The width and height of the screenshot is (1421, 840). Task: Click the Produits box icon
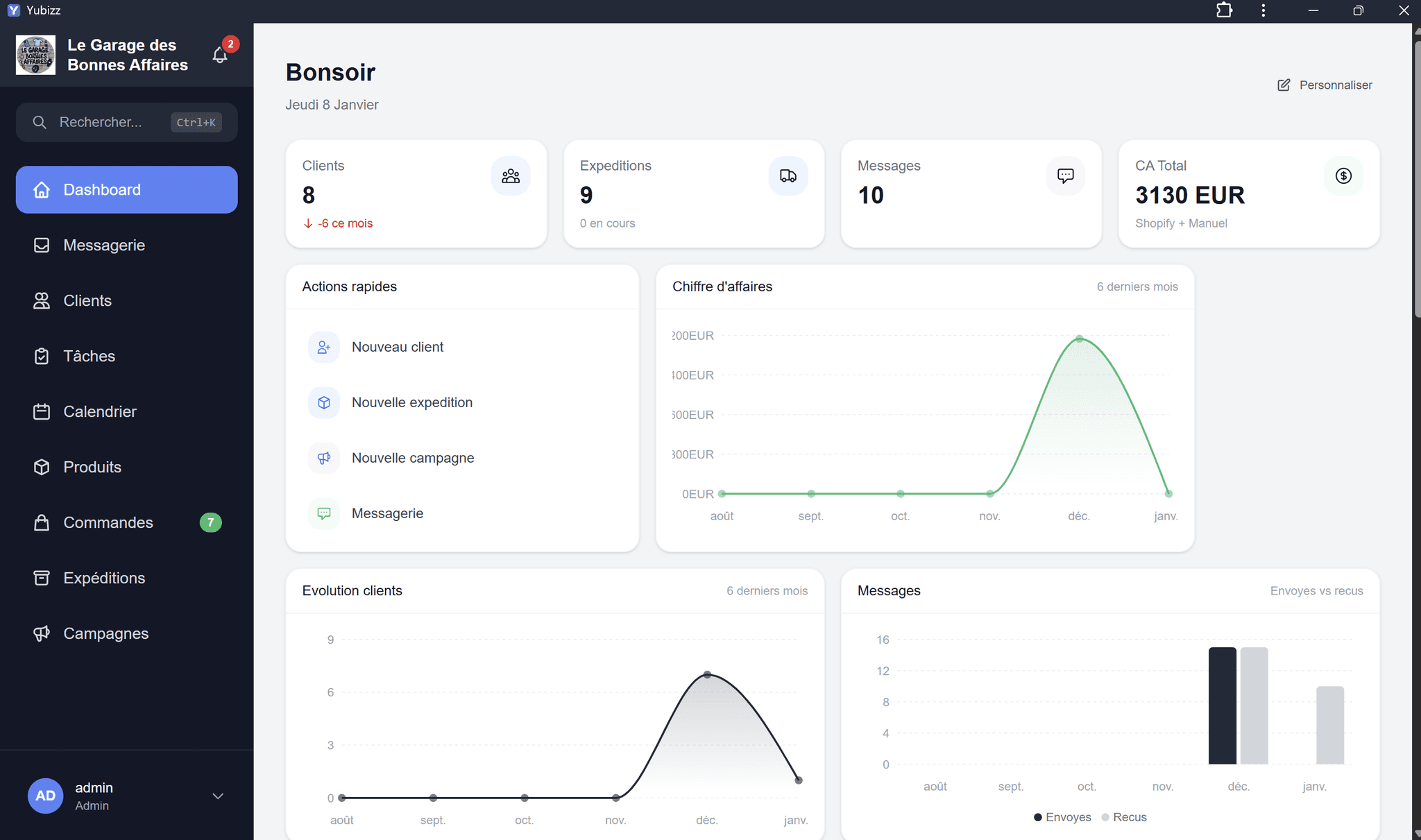coord(42,467)
